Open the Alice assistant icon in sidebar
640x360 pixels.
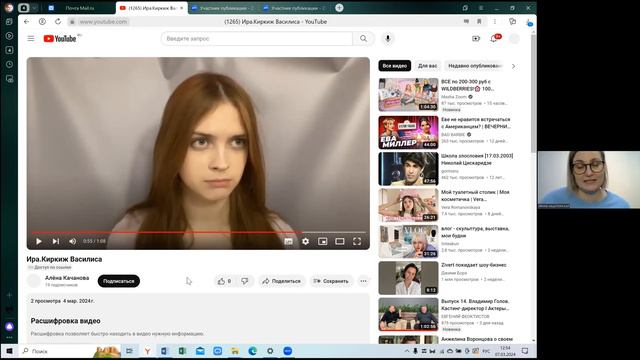(9, 327)
